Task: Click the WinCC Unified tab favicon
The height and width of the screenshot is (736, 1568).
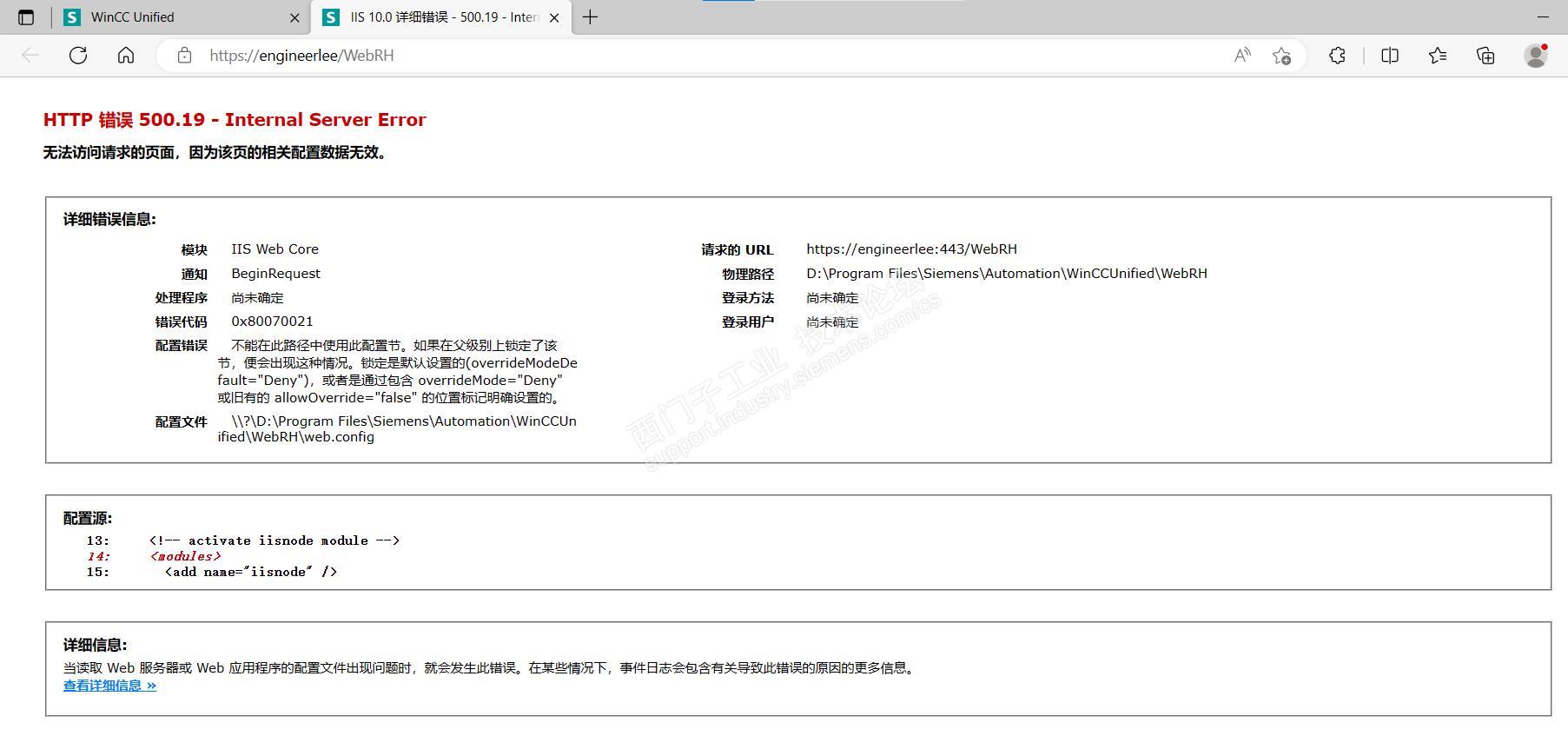Action: 72,17
